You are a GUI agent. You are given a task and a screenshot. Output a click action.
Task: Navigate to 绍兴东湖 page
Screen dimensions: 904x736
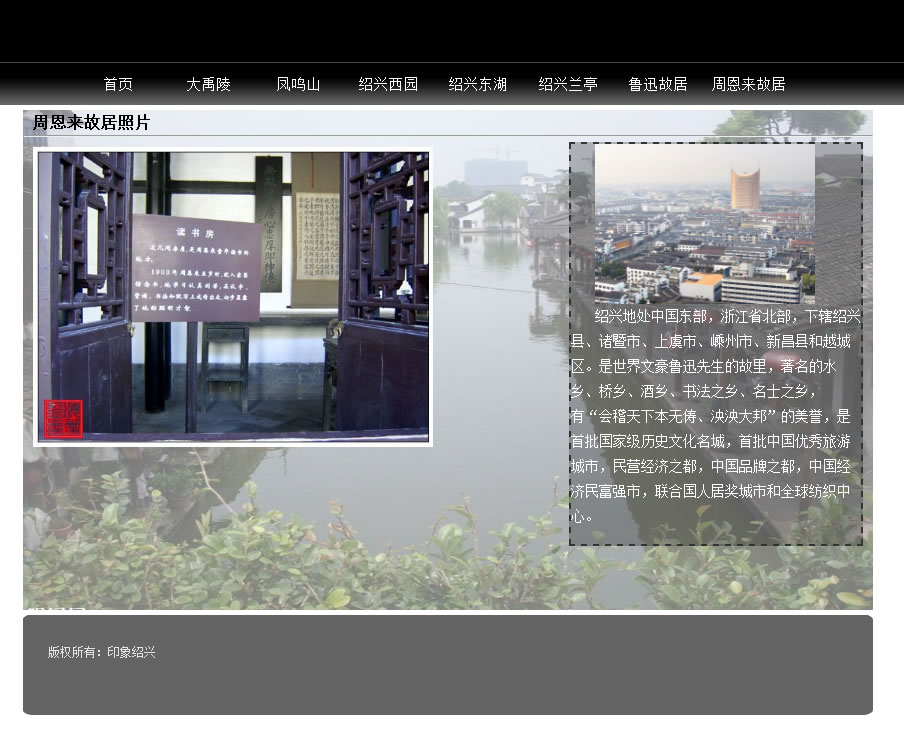tap(478, 84)
